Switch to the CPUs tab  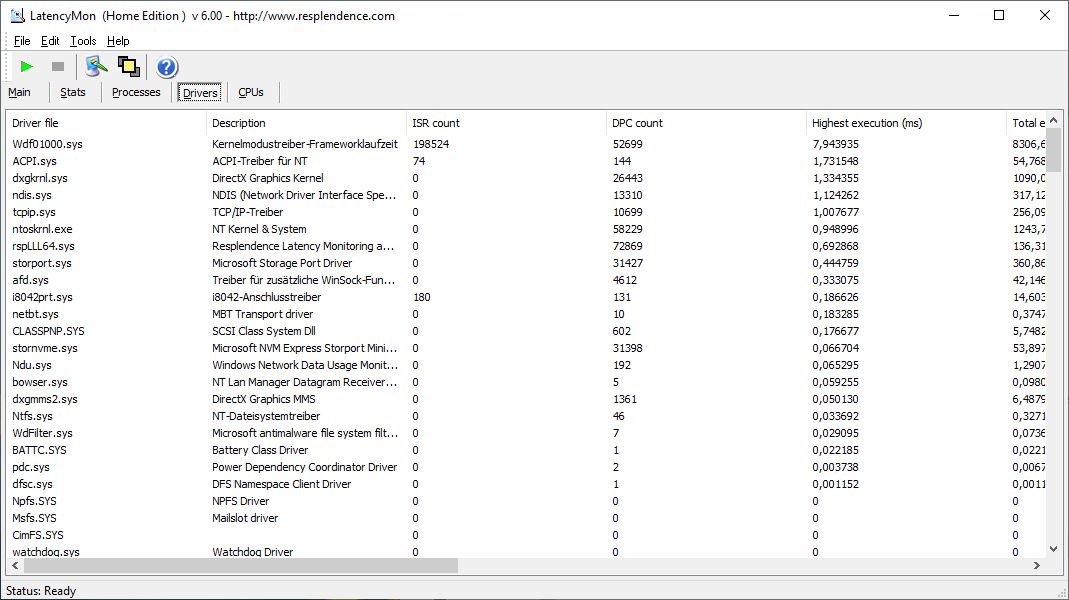click(251, 92)
